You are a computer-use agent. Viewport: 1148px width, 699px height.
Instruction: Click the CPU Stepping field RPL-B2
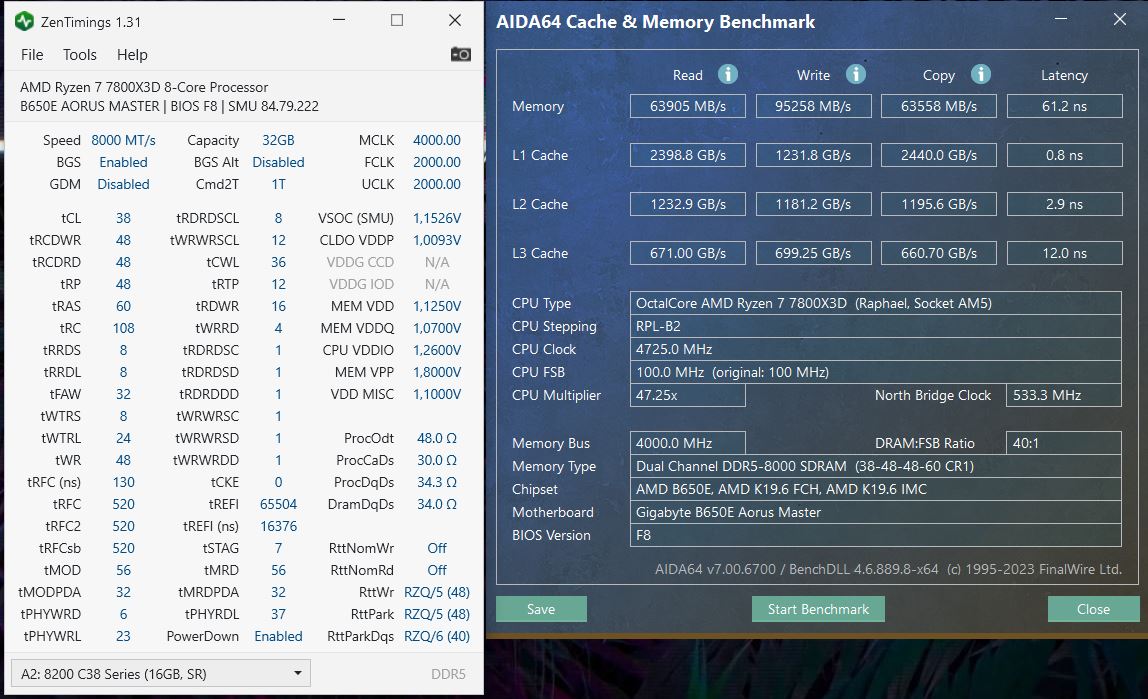tap(876, 326)
